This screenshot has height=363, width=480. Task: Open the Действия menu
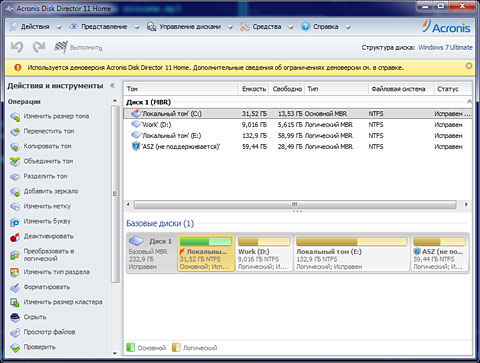[x=35, y=27]
